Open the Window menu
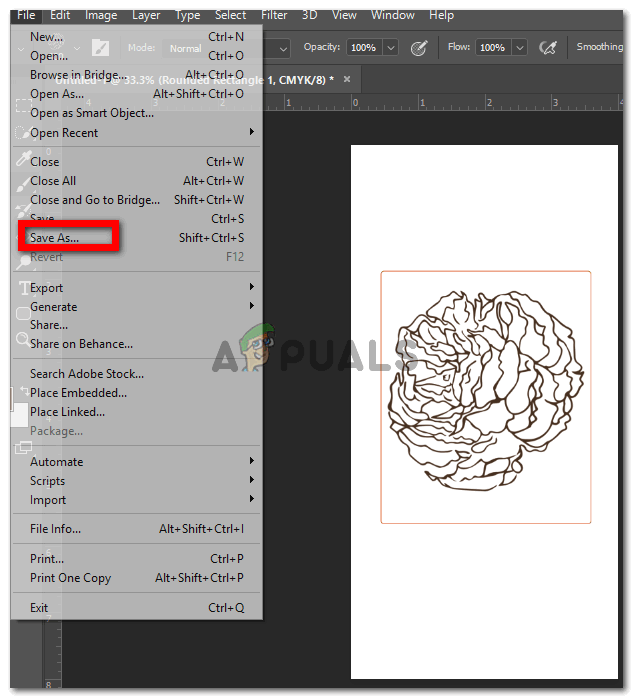The height and width of the screenshot is (699, 634). click(393, 15)
